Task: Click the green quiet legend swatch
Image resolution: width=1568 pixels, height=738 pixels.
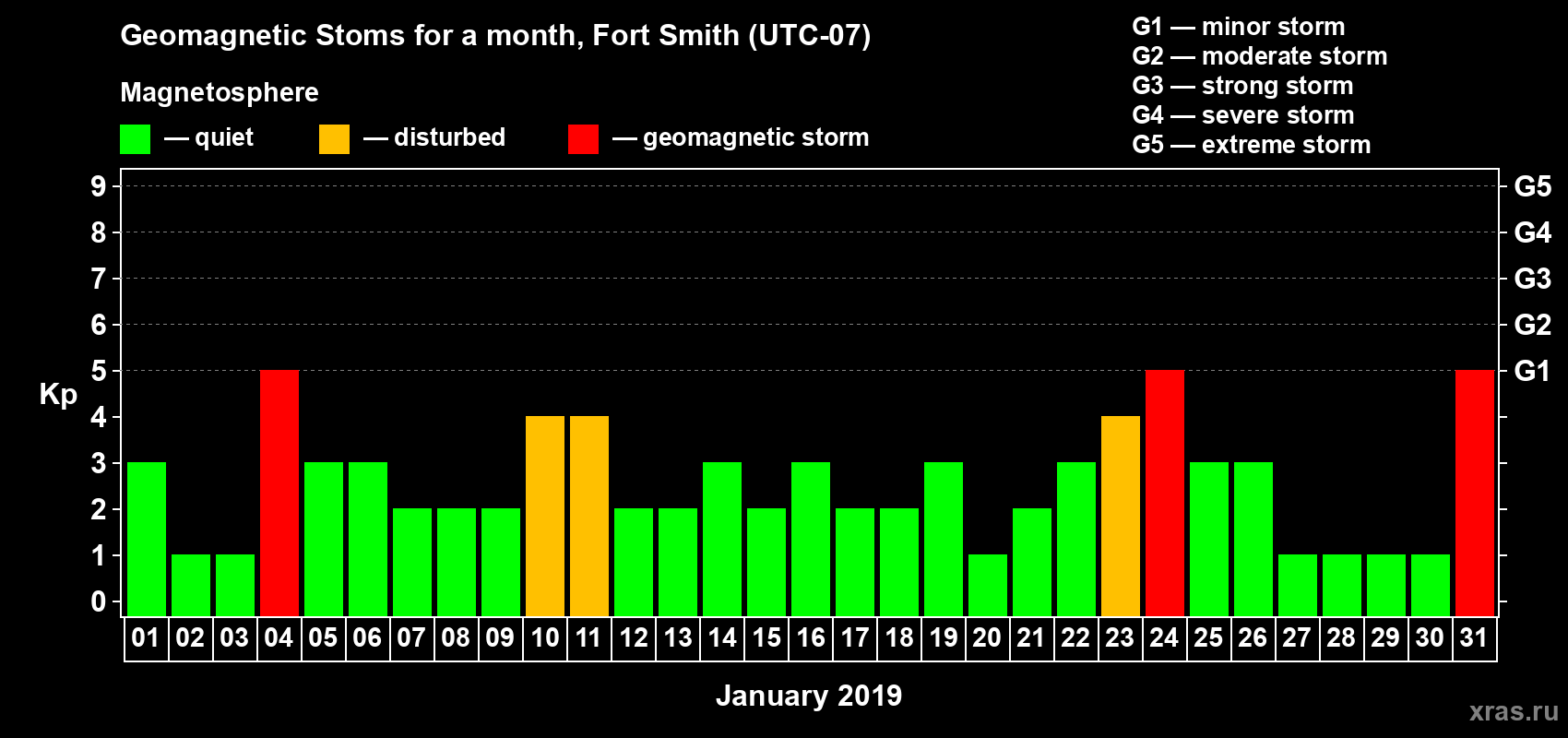Action: click(x=135, y=139)
